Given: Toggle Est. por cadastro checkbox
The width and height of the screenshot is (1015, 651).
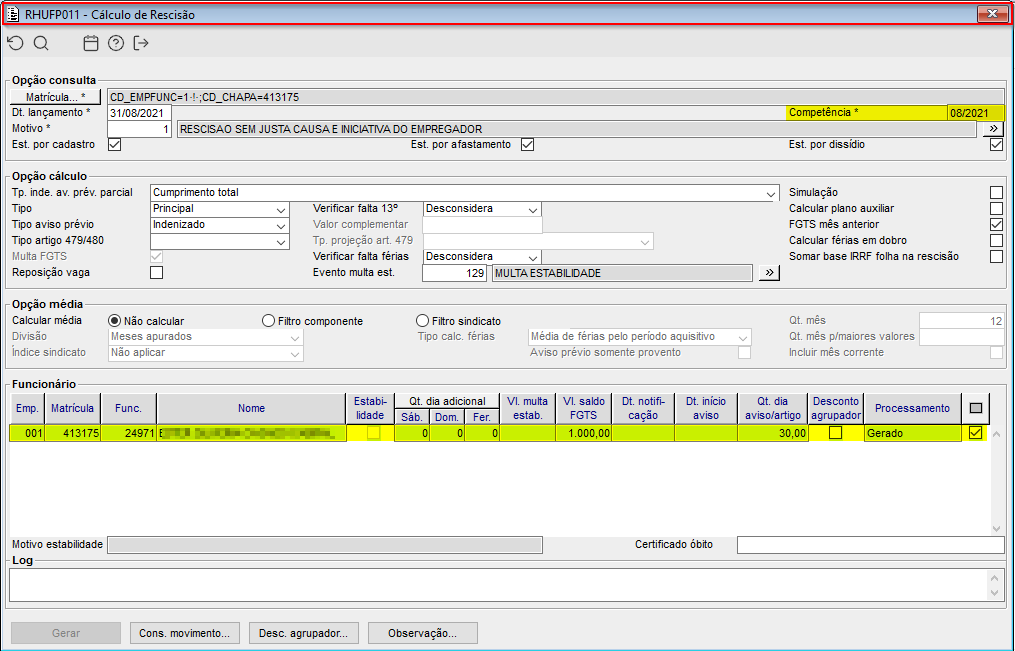Looking at the screenshot, I should click(x=115, y=144).
